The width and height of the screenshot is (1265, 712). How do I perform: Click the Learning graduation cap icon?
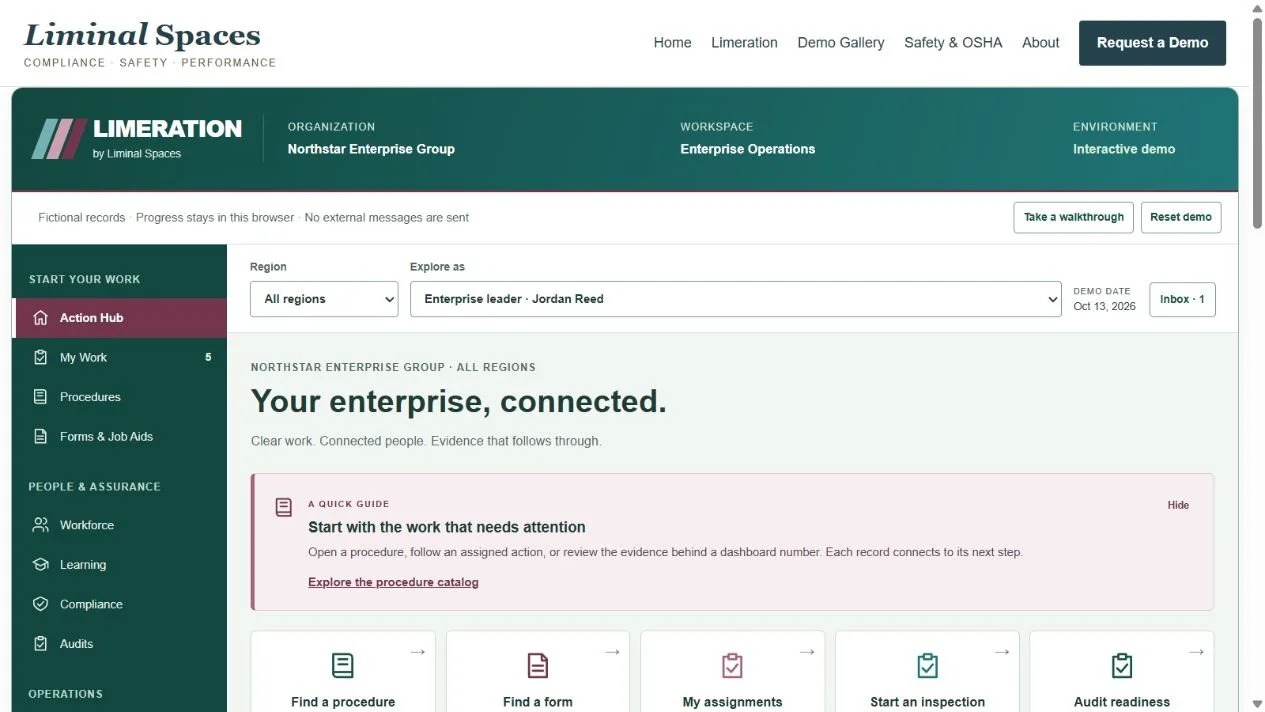click(x=40, y=565)
